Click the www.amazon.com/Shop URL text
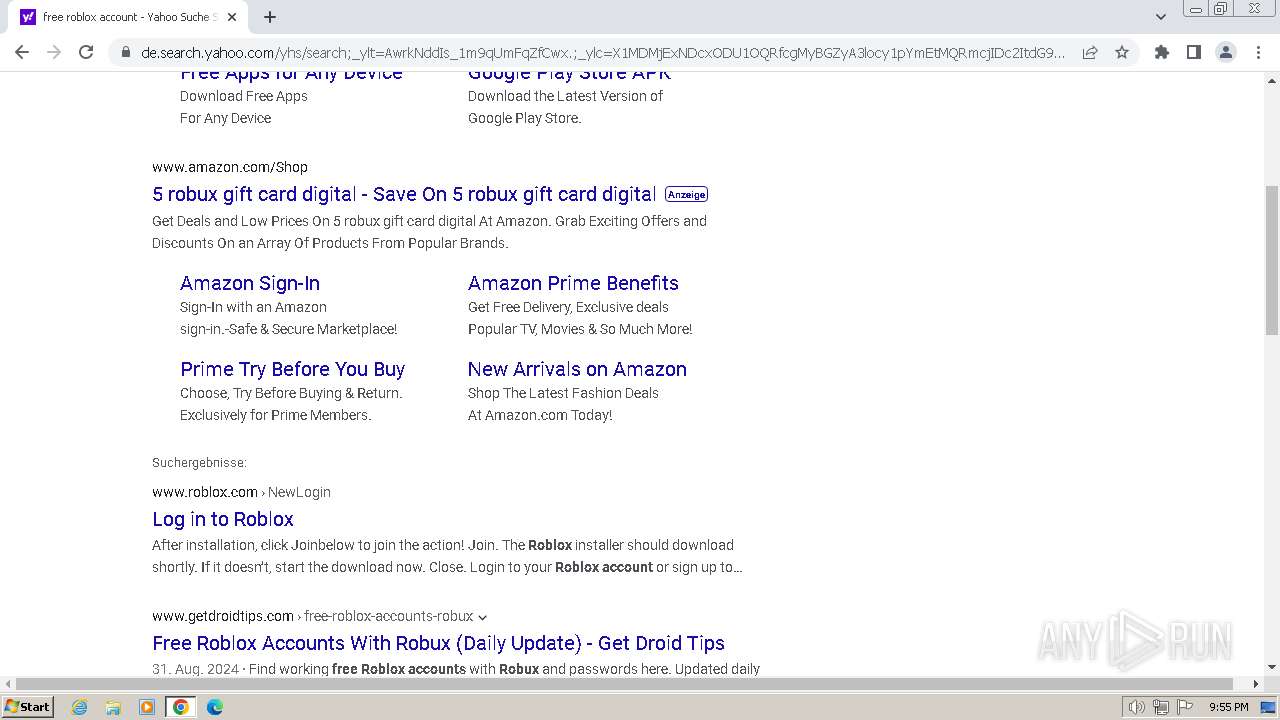The width and height of the screenshot is (1280, 720). pos(230,167)
